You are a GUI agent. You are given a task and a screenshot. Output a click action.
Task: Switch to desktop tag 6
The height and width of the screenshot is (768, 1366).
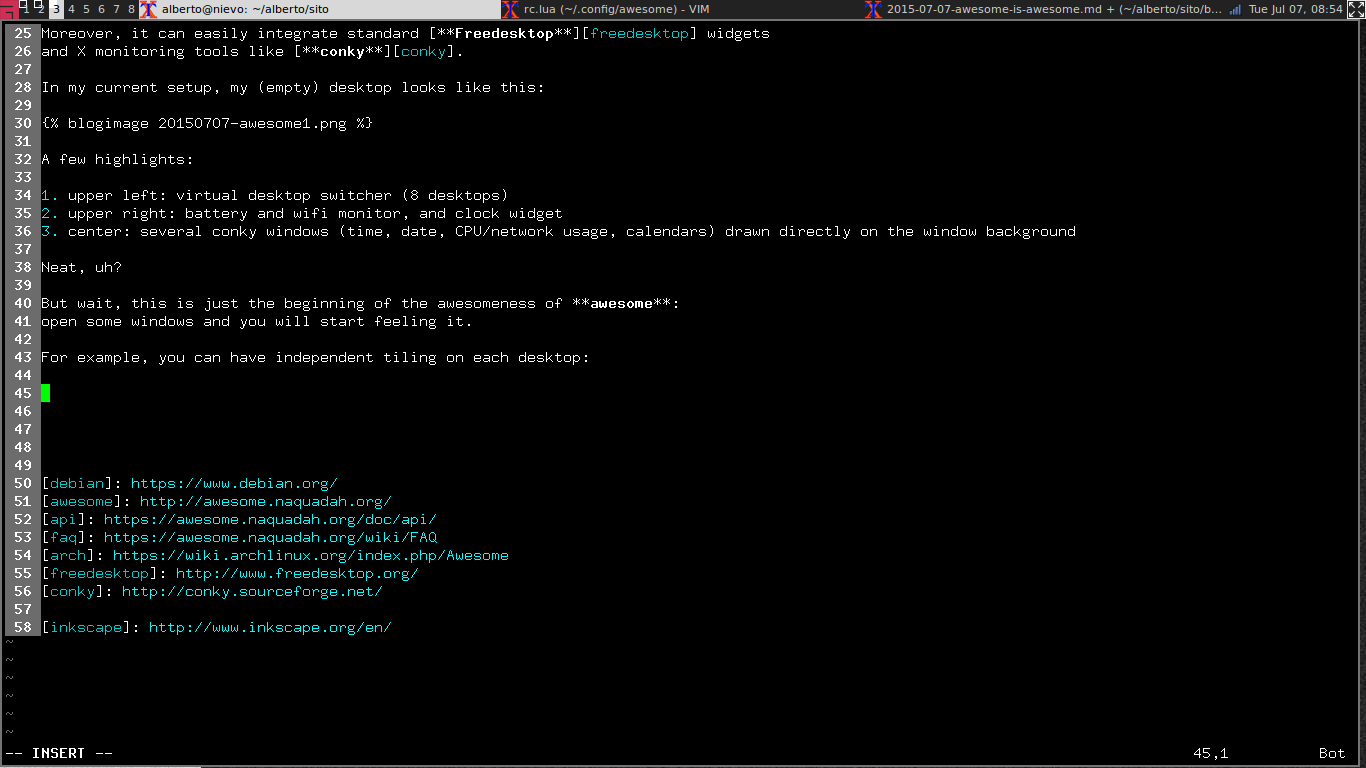pyautogui.click(x=101, y=9)
